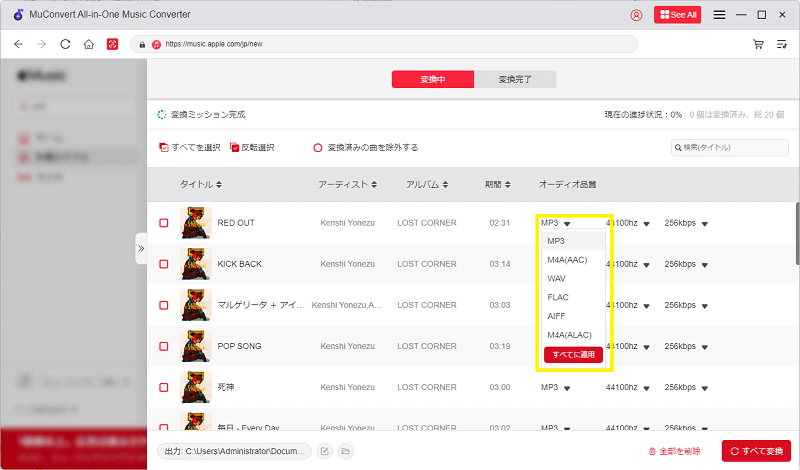
Task: Select AIFF in the format list
Action: [573, 316]
